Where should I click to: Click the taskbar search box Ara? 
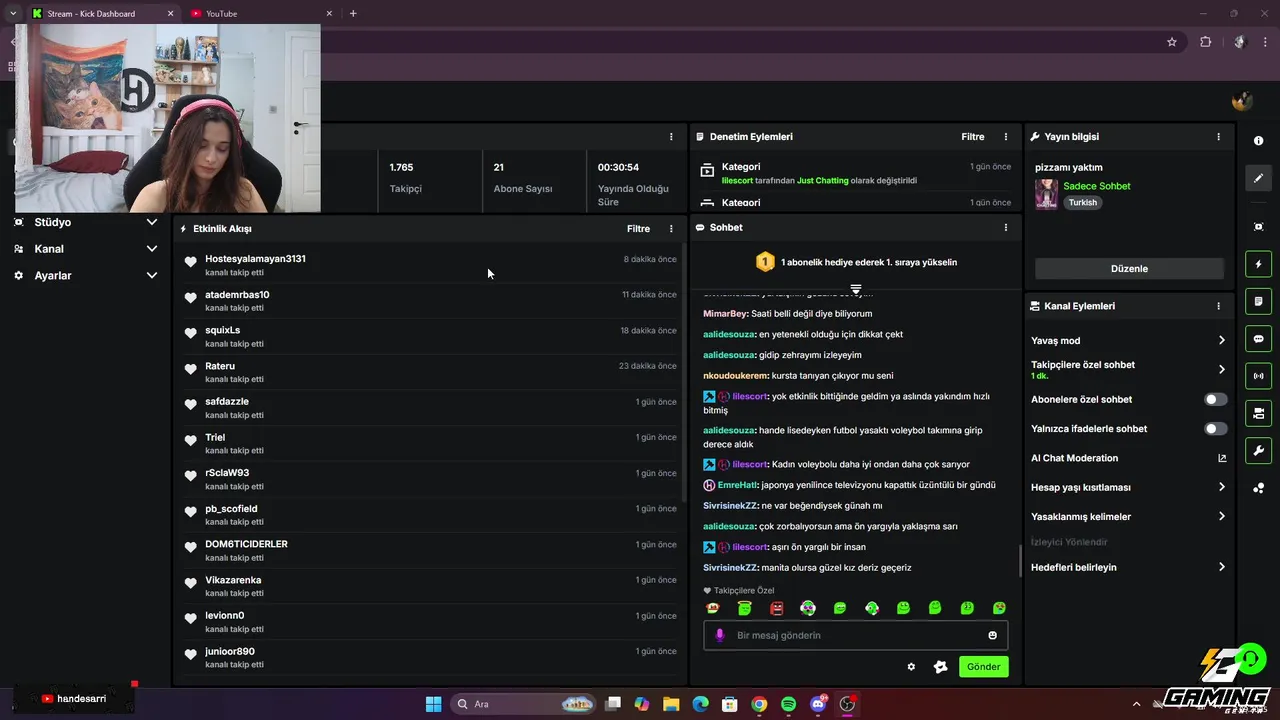pyautogui.click(x=524, y=704)
